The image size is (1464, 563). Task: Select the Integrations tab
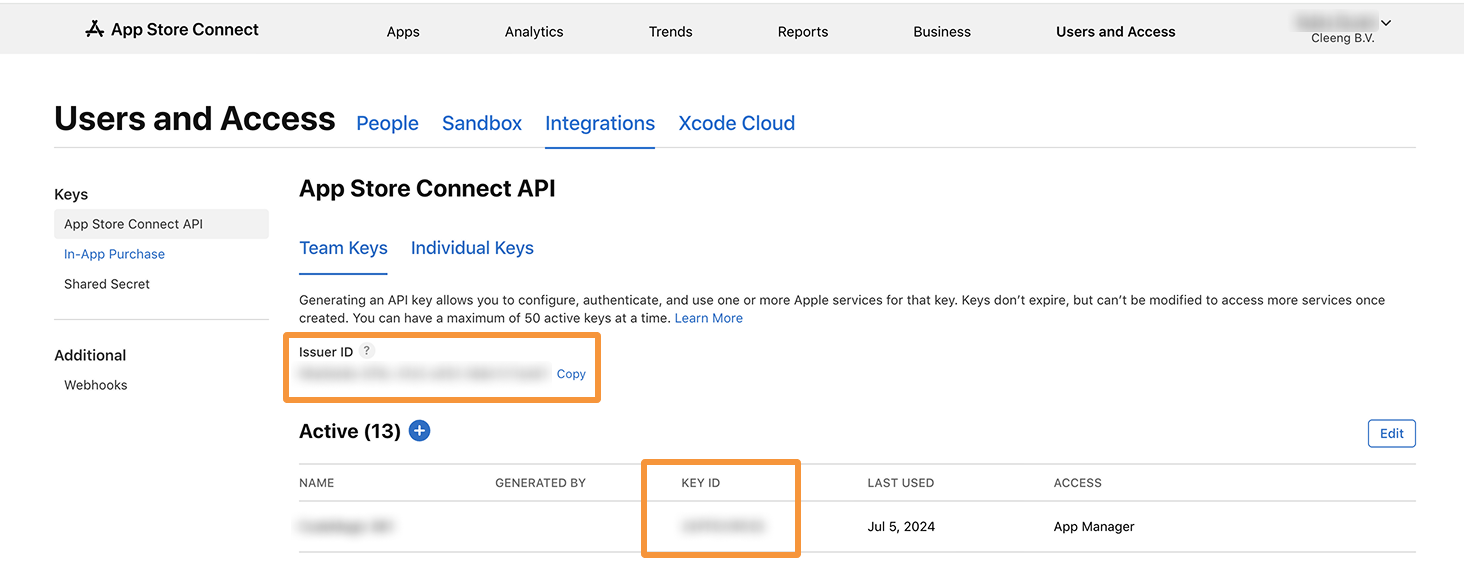(600, 123)
